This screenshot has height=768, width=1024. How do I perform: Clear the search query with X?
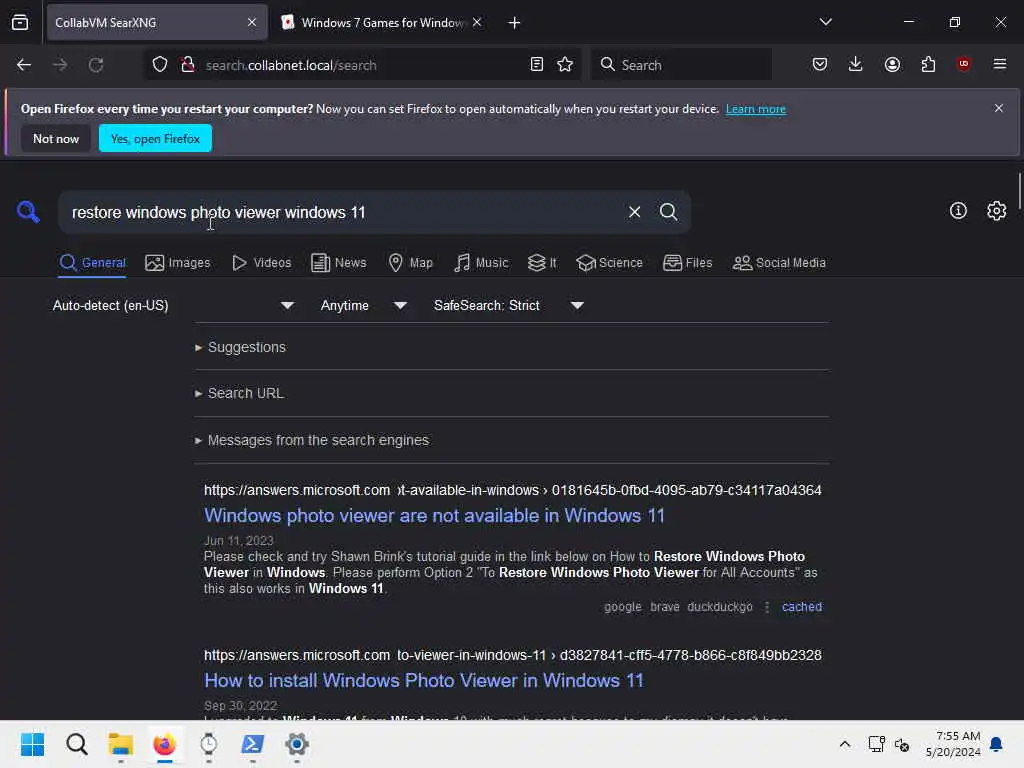pos(634,212)
